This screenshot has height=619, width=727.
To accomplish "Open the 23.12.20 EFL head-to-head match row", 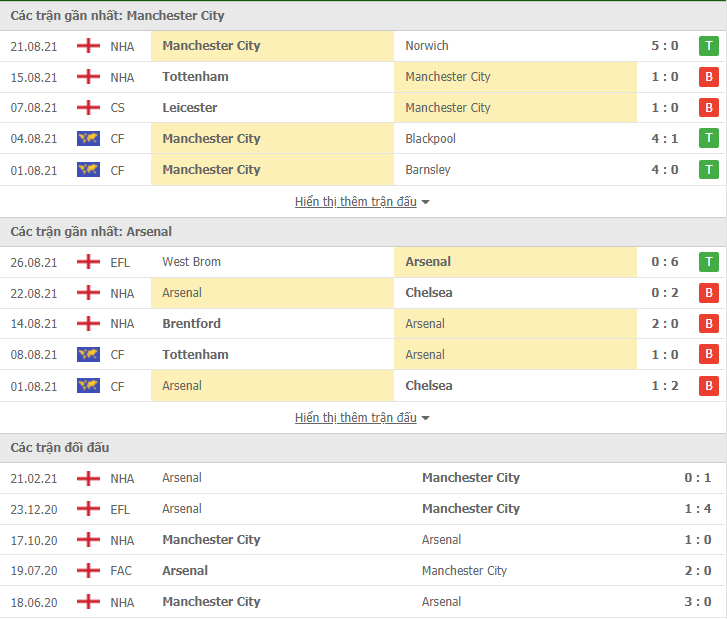I will (x=364, y=509).
